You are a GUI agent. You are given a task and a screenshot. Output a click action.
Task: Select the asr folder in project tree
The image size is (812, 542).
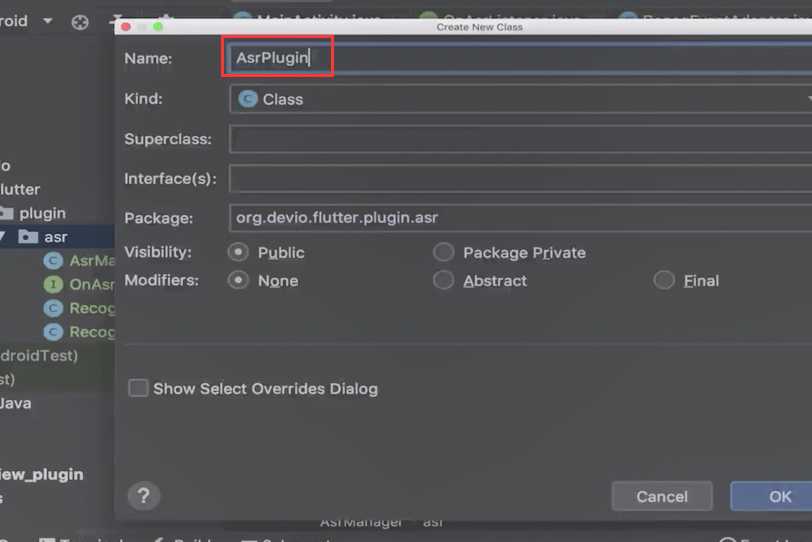[x=56, y=237]
